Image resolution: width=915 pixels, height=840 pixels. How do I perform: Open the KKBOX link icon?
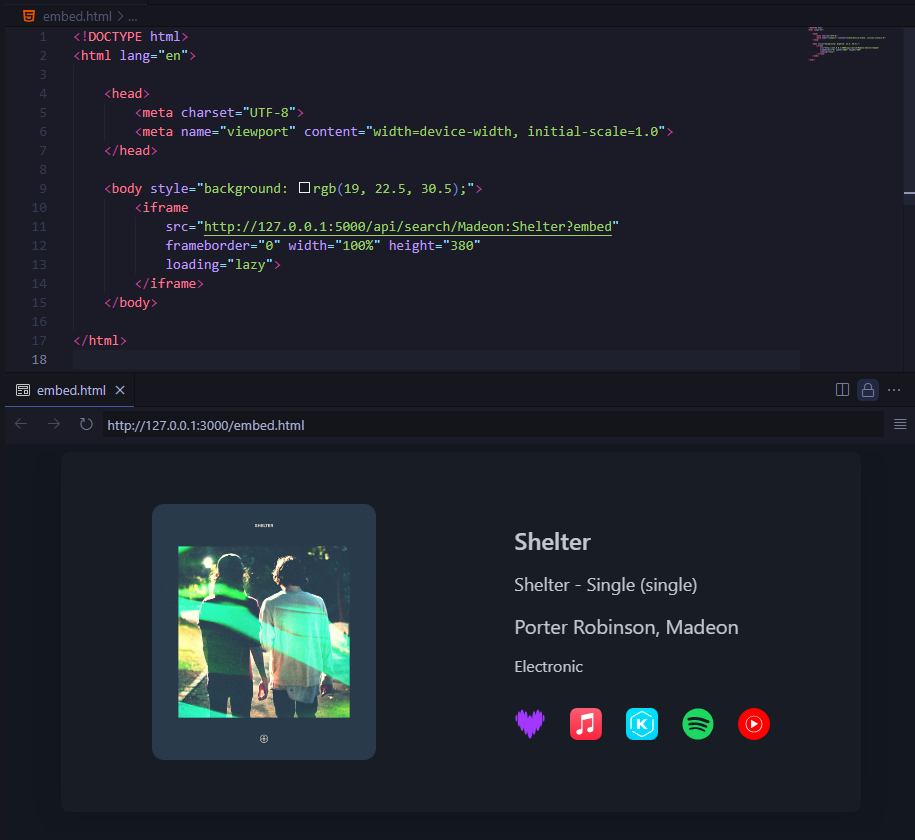pyautogui.click(x=642, y=724)
